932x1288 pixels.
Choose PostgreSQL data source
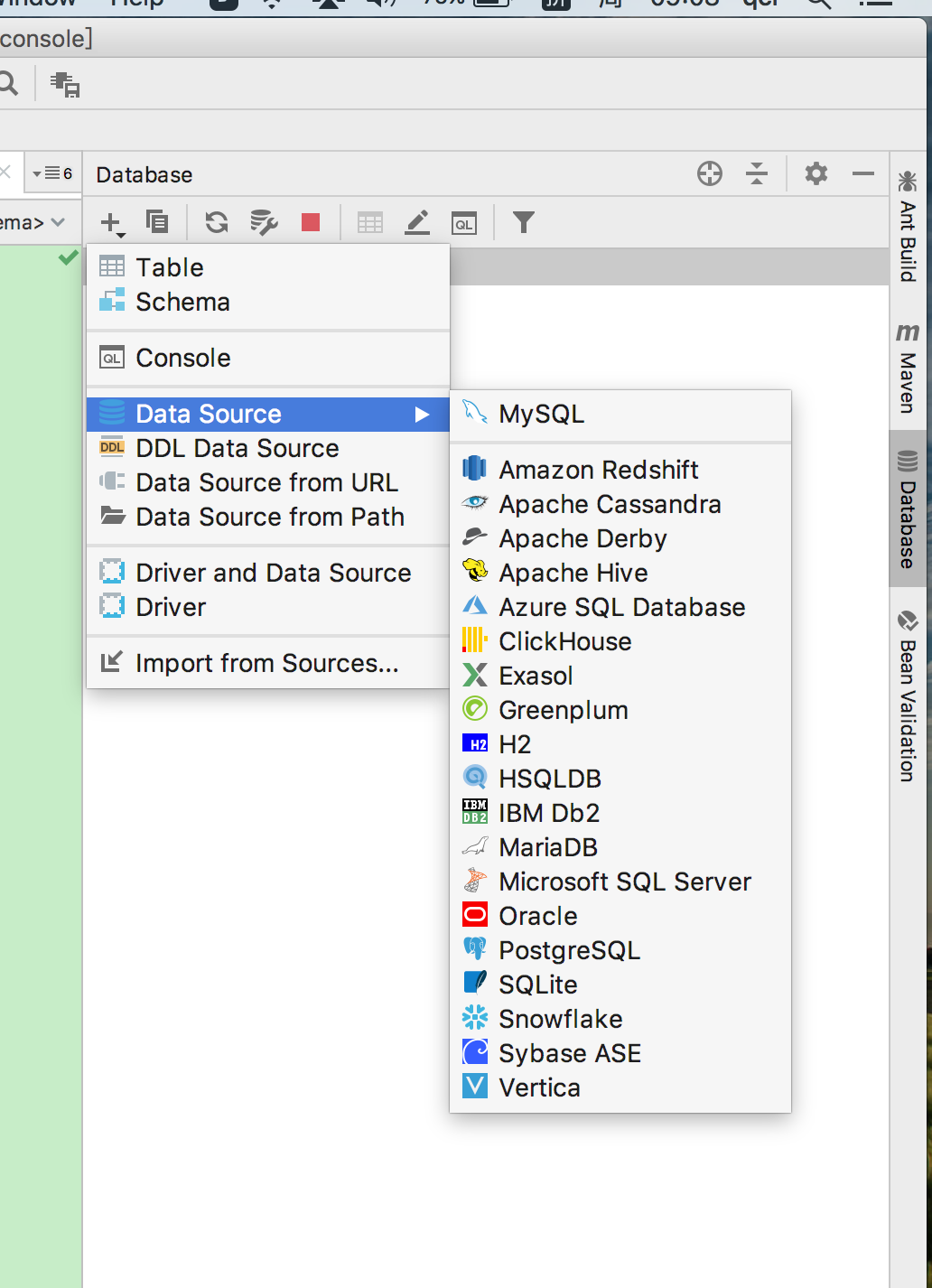click(x=620, y=950)
